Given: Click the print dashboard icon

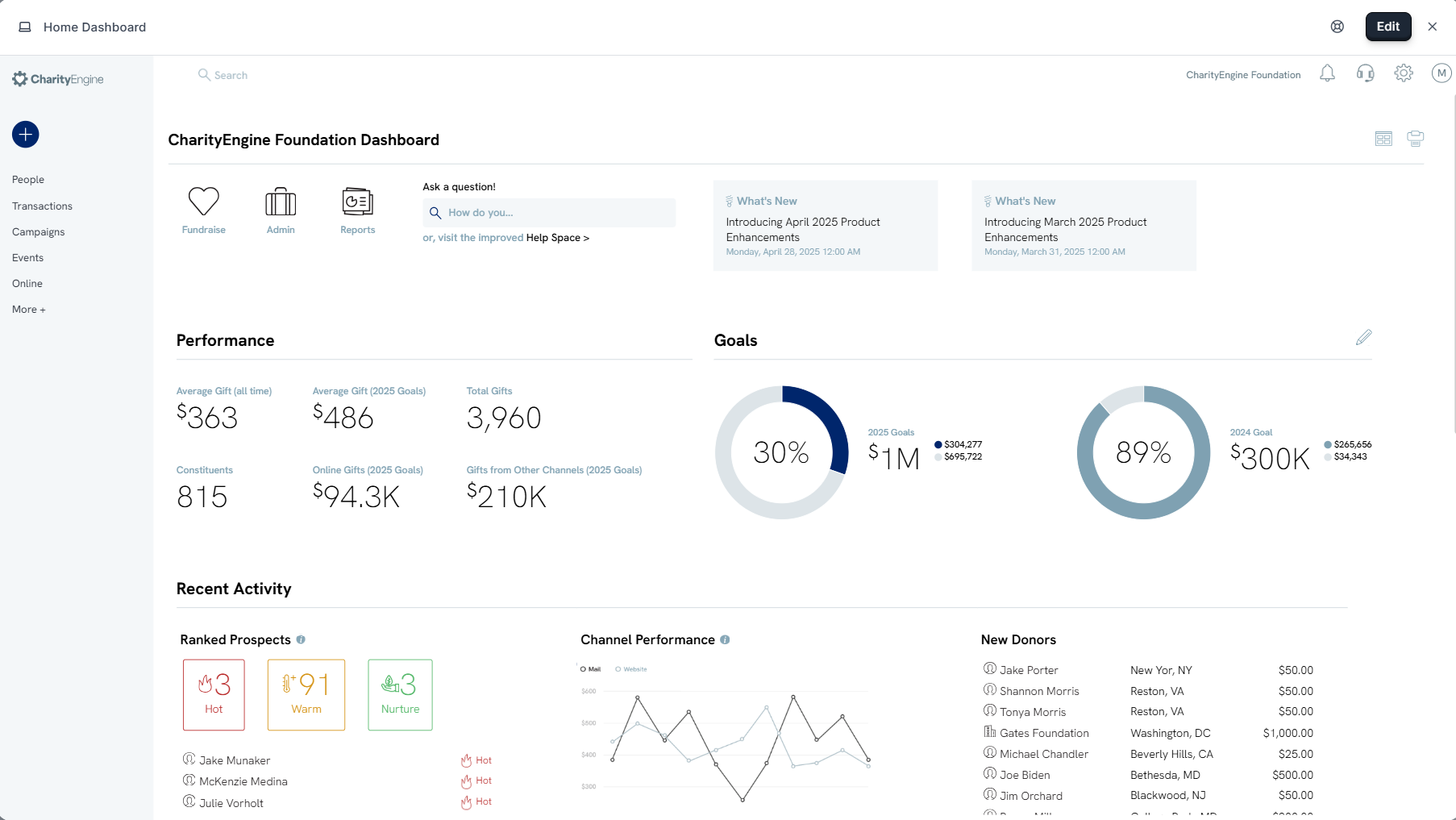Looking at the screenshot, I should (x=1415, y=139).
